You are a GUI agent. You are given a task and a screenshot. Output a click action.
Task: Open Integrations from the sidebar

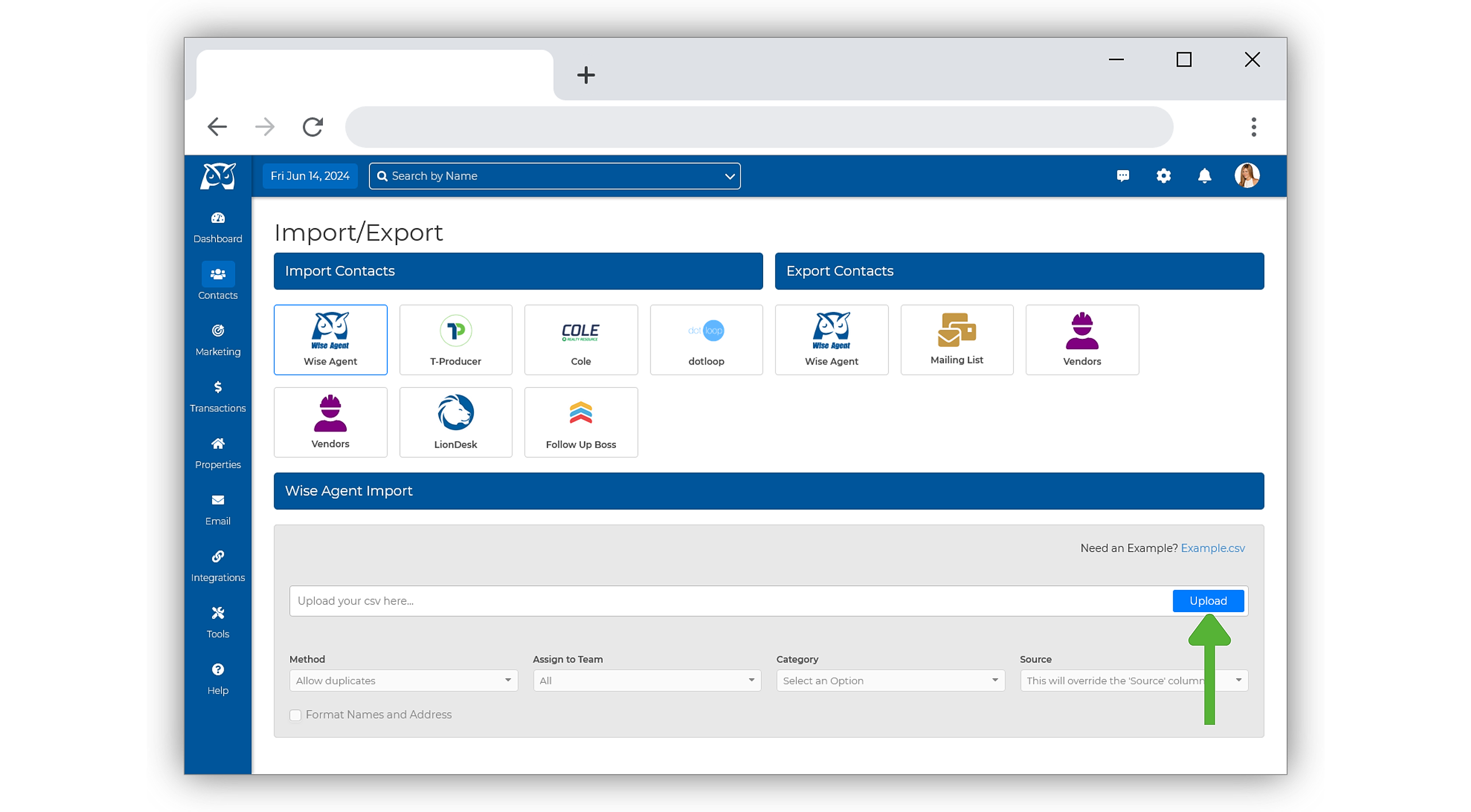tap(218, 566)
